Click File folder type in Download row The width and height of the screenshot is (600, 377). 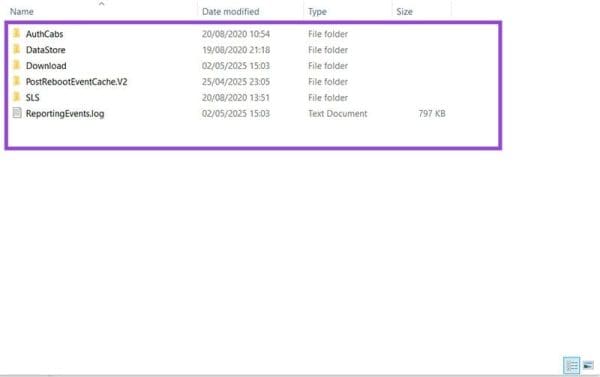point(328,66)
